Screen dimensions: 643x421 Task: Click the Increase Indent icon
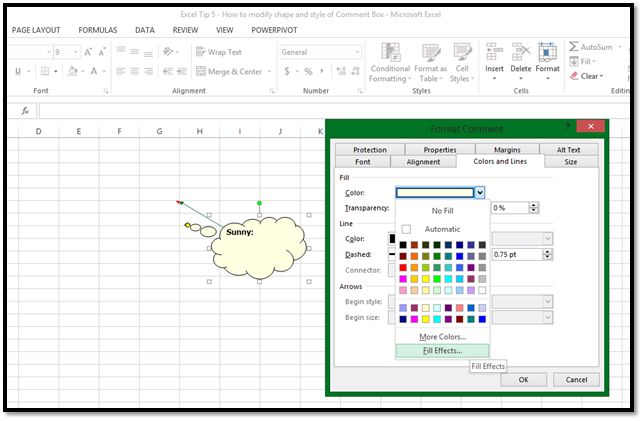pos(182,71)
